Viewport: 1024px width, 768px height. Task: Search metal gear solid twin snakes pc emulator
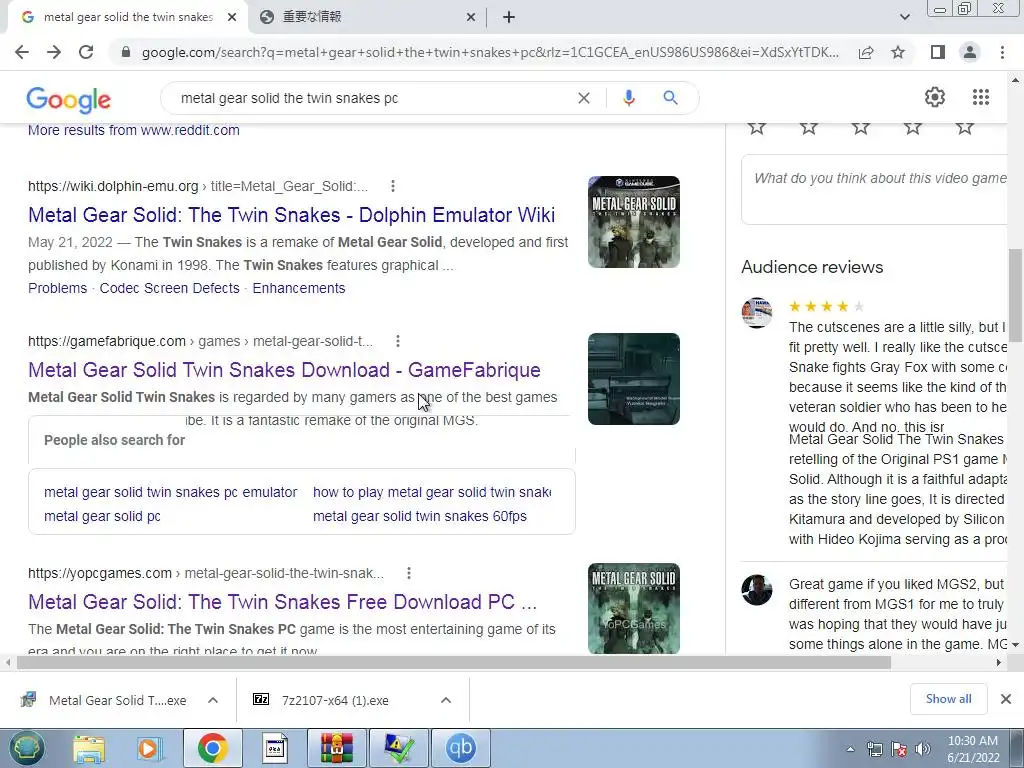click(170, 492)
